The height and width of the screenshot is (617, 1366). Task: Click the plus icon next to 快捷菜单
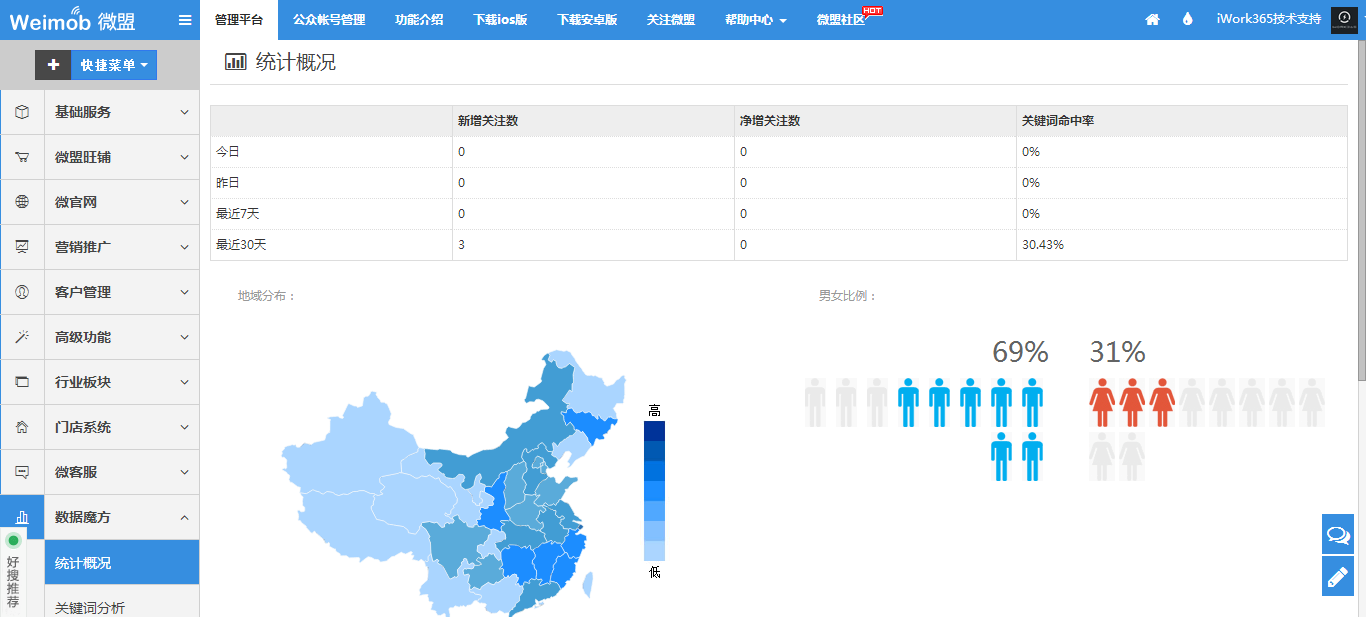(53, 65)
